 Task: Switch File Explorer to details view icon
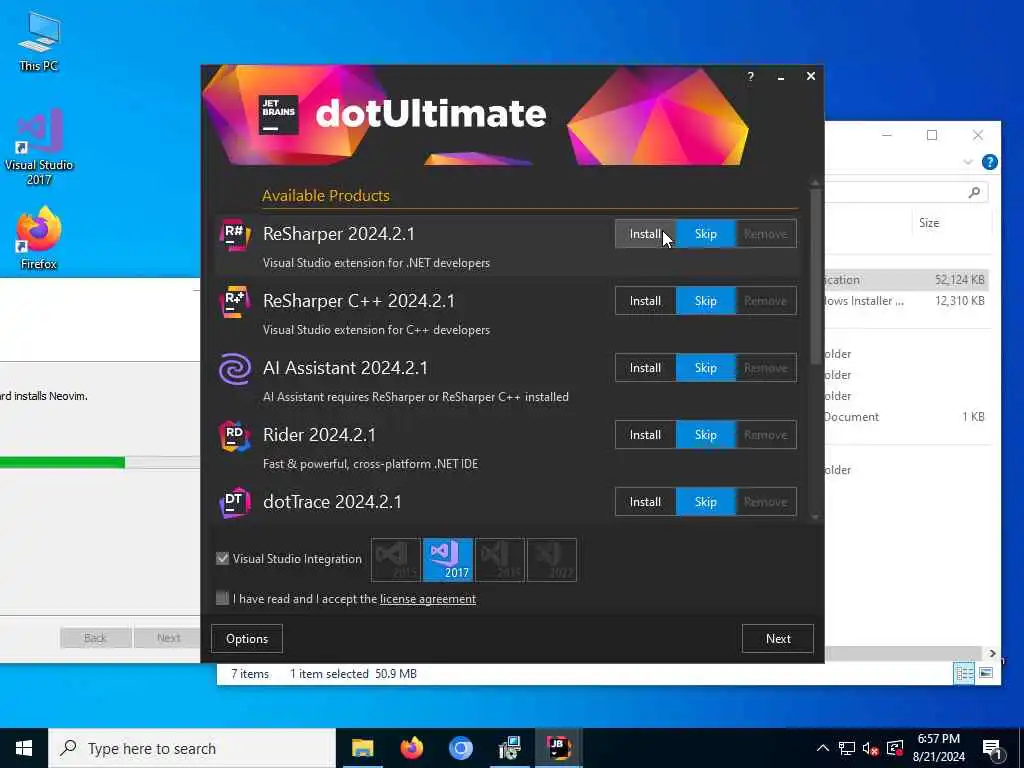pos(964,673)
